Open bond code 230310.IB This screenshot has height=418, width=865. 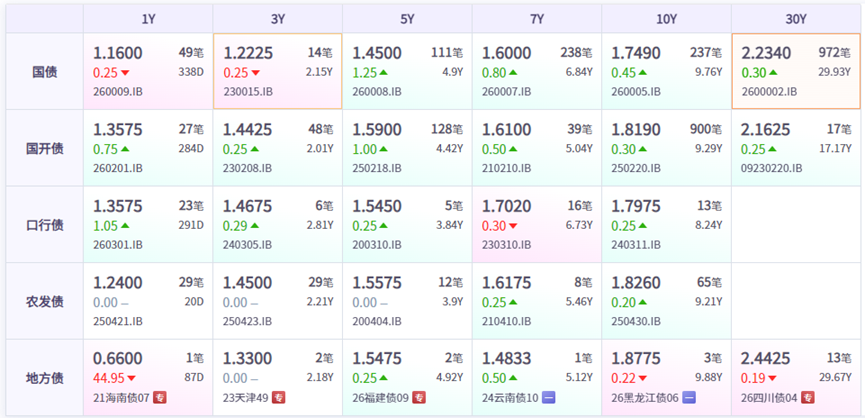[x=506, y=245]
